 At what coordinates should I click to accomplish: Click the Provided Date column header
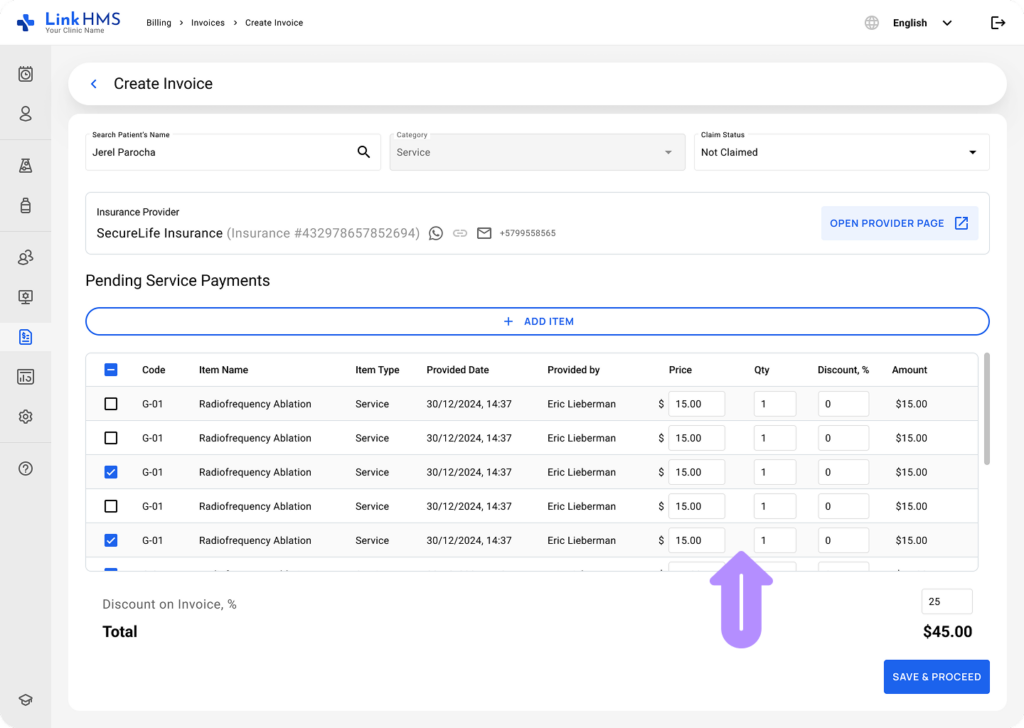458,370
